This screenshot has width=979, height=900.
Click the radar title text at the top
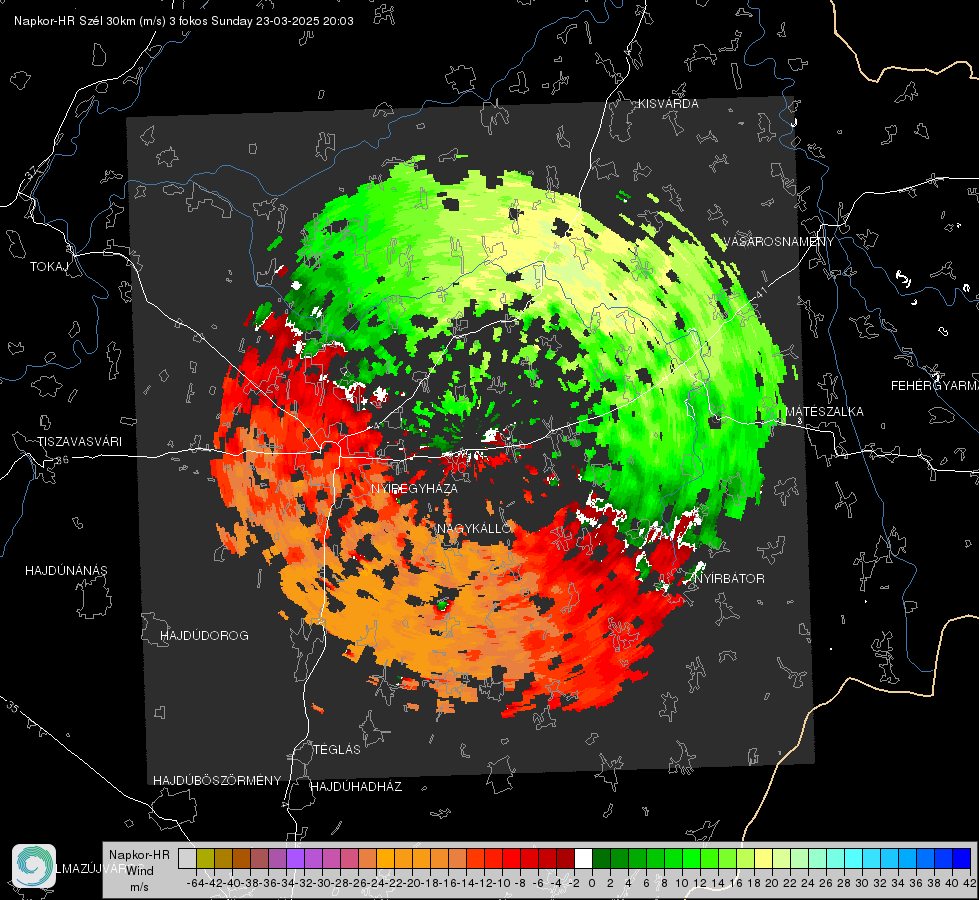tap(184, 21)
